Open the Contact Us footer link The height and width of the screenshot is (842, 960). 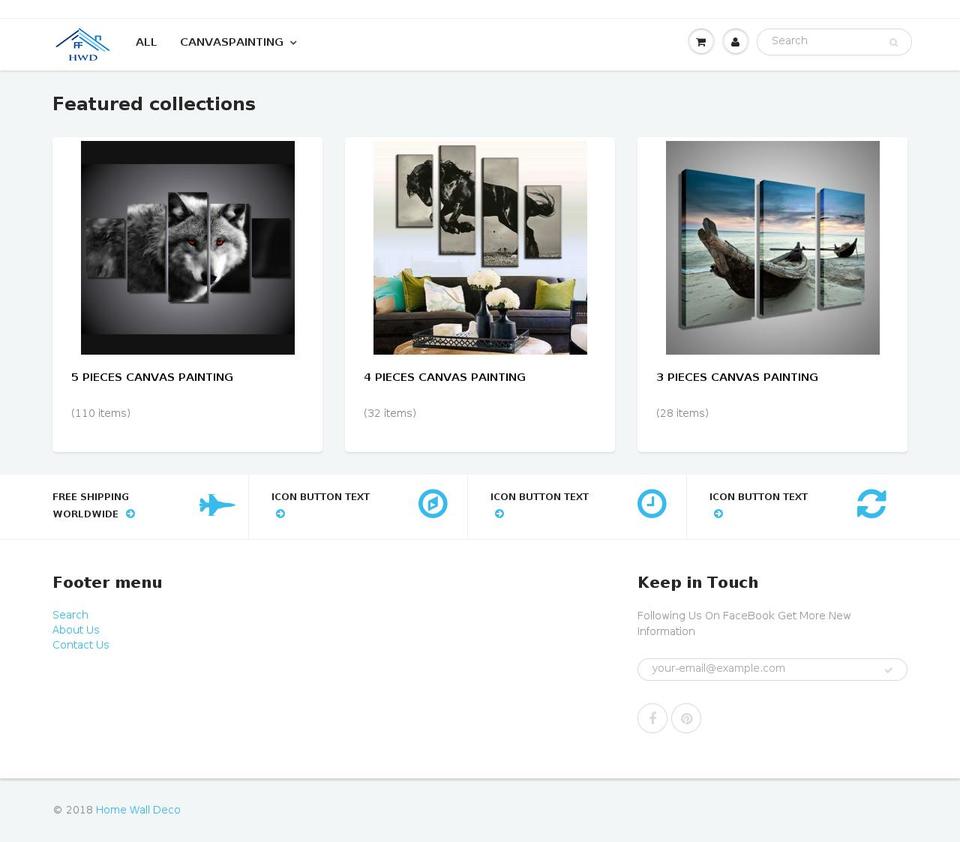tap(81, 645)
